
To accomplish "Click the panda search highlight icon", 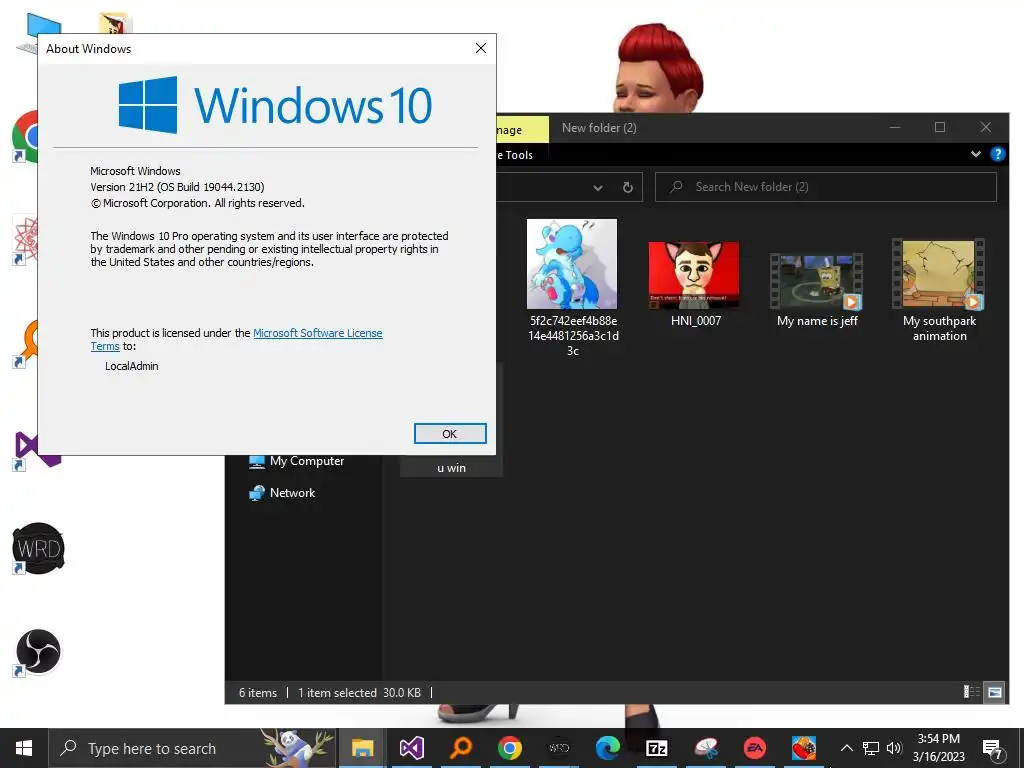I will [297, 748].
